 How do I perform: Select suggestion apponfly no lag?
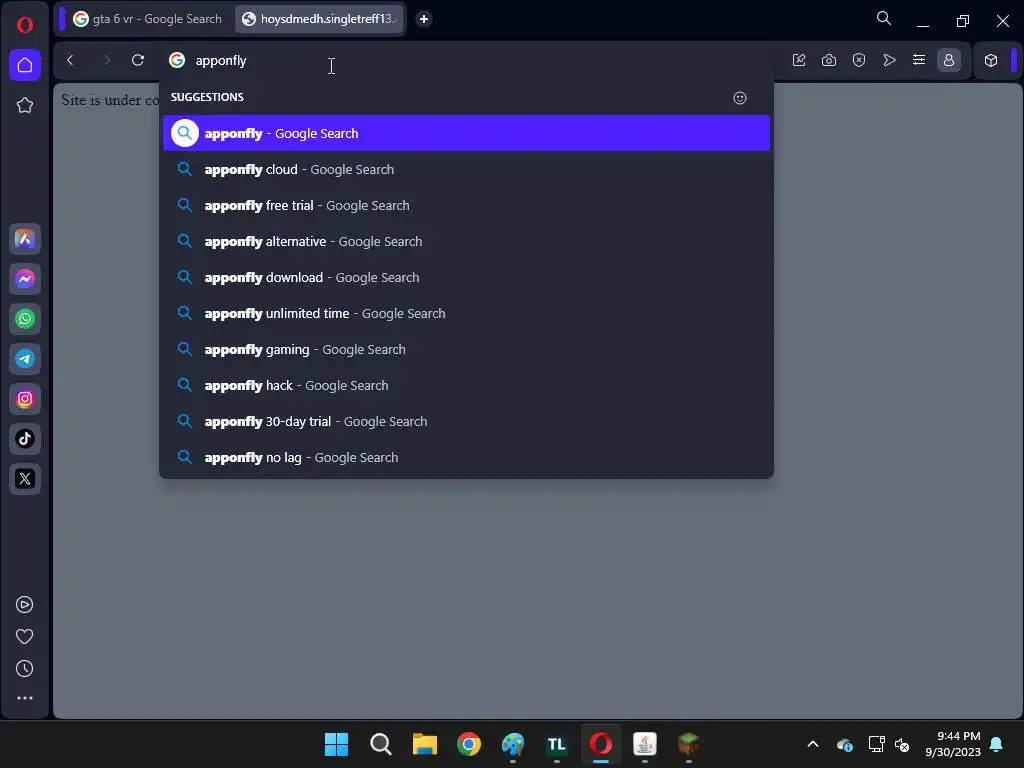coord(466,457)
